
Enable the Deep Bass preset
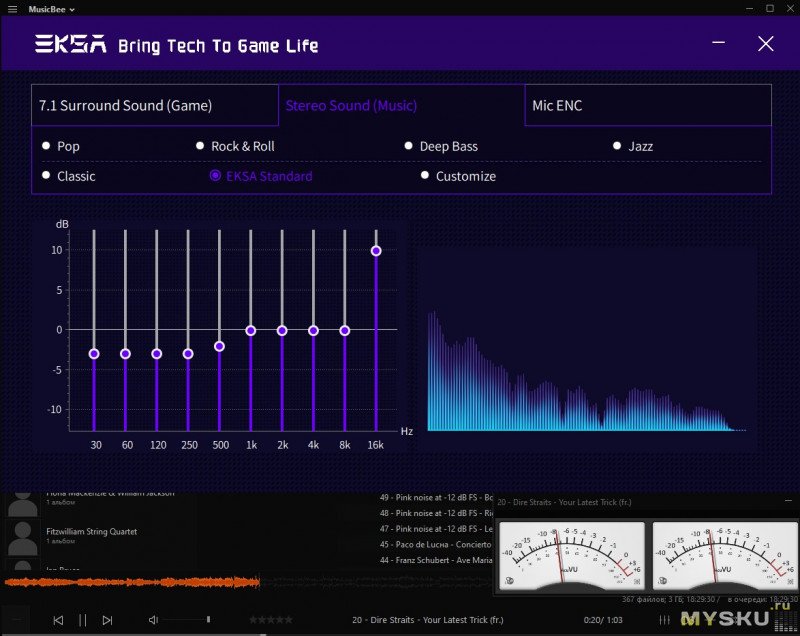coord(409,146)
